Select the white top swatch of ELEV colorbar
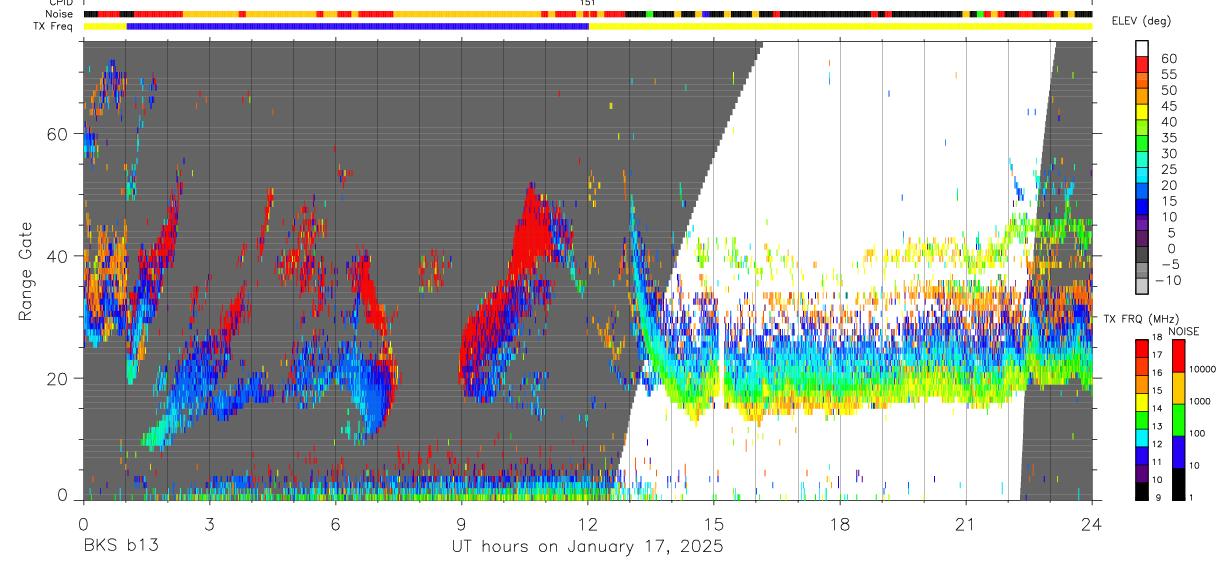The height and width of the screenshot is (567, 1228). click(x=1142, y=49)
